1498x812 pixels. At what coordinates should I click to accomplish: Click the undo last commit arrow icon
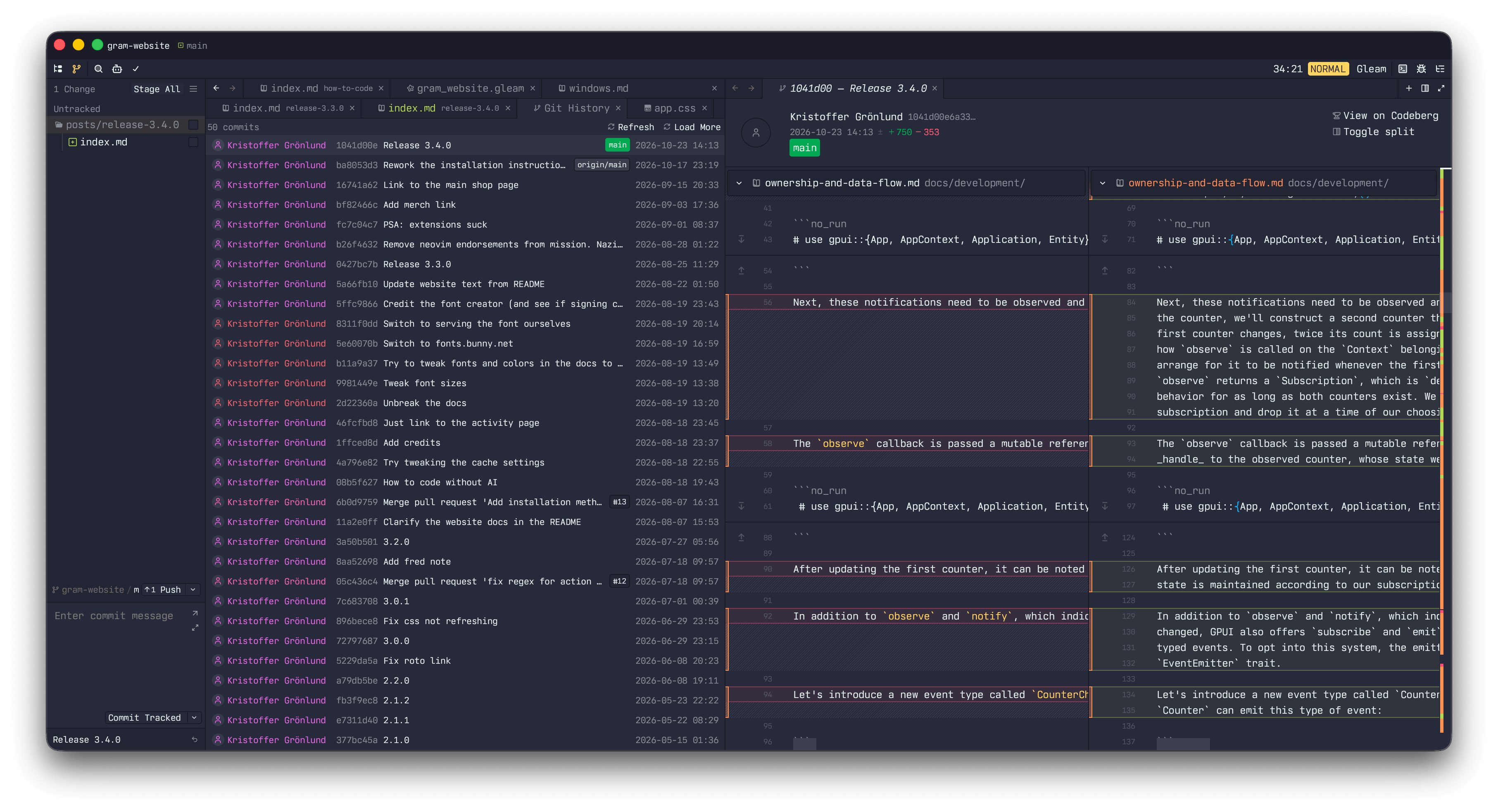click(195, 740)
